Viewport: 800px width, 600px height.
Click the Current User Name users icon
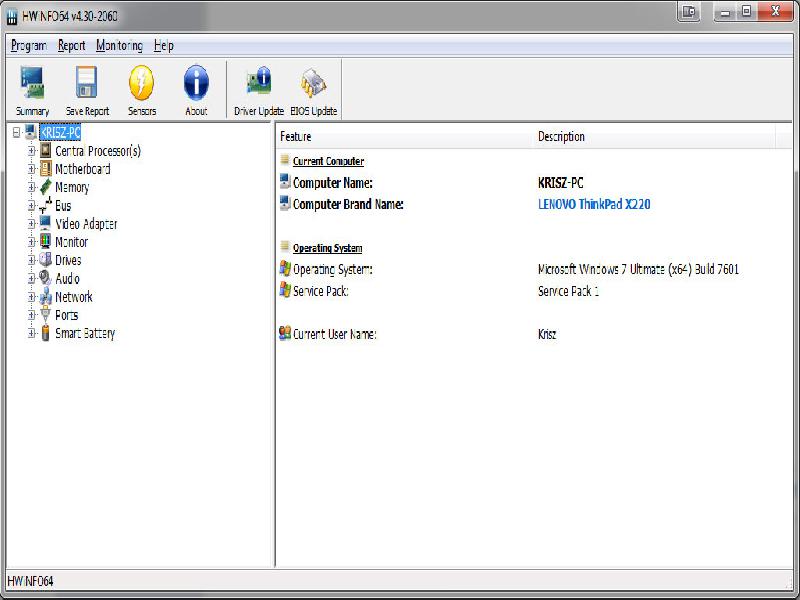point(285,333)
